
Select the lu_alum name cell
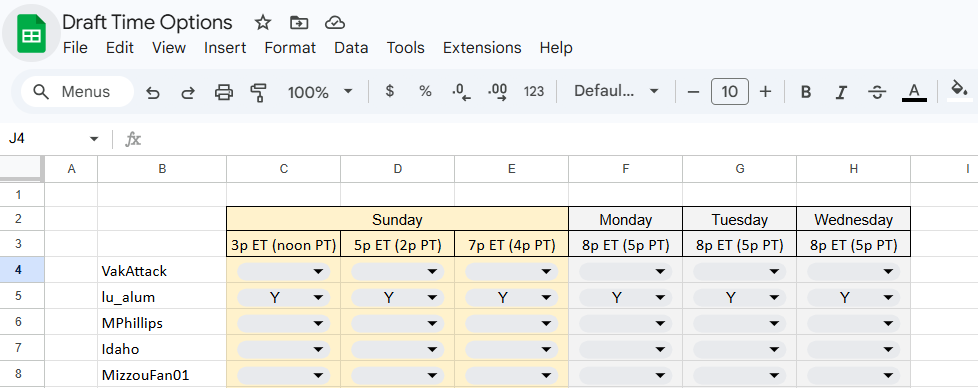coord(162,297)
